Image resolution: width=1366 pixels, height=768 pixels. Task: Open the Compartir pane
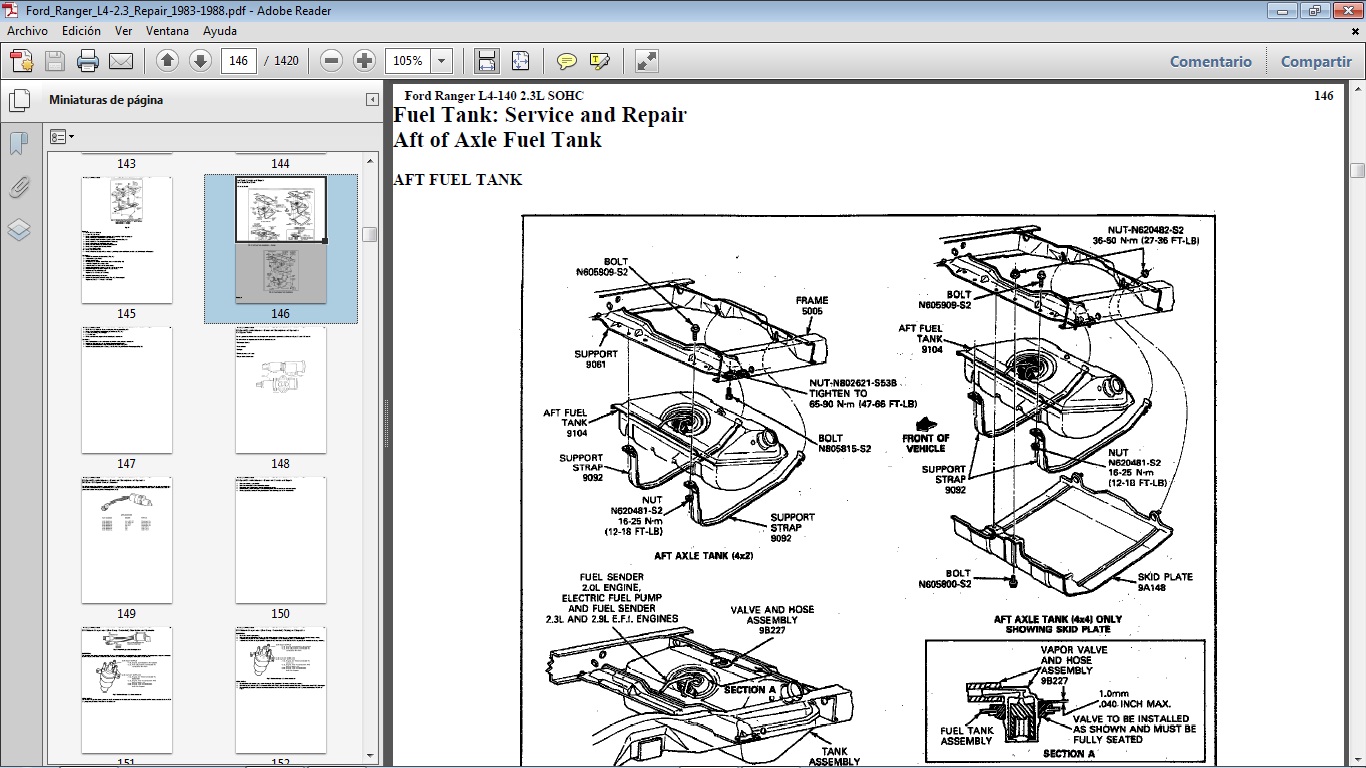click(x=1316, y=61)
